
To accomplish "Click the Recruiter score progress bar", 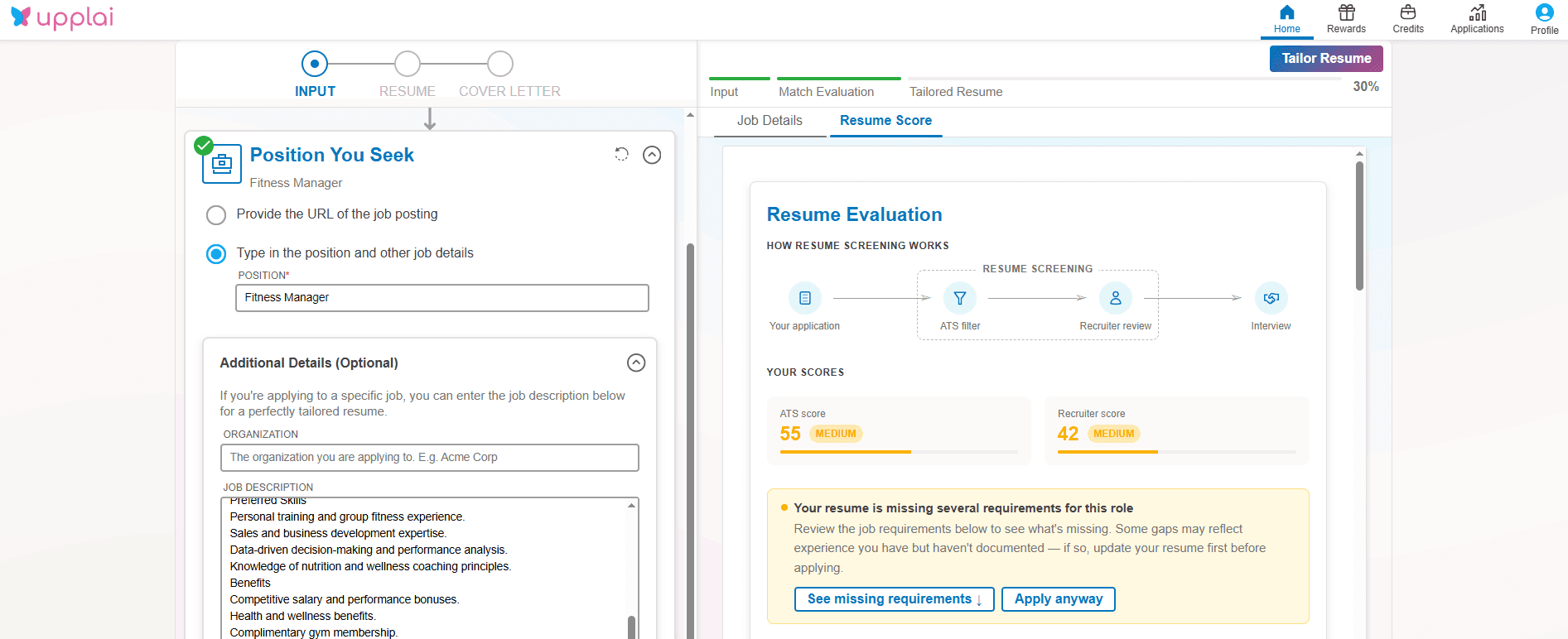I will [x=1177, y=452].
